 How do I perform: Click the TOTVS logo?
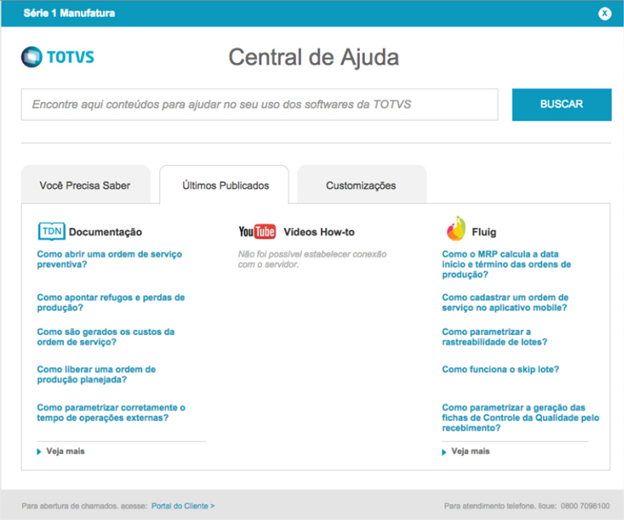(x=58, y=57)
